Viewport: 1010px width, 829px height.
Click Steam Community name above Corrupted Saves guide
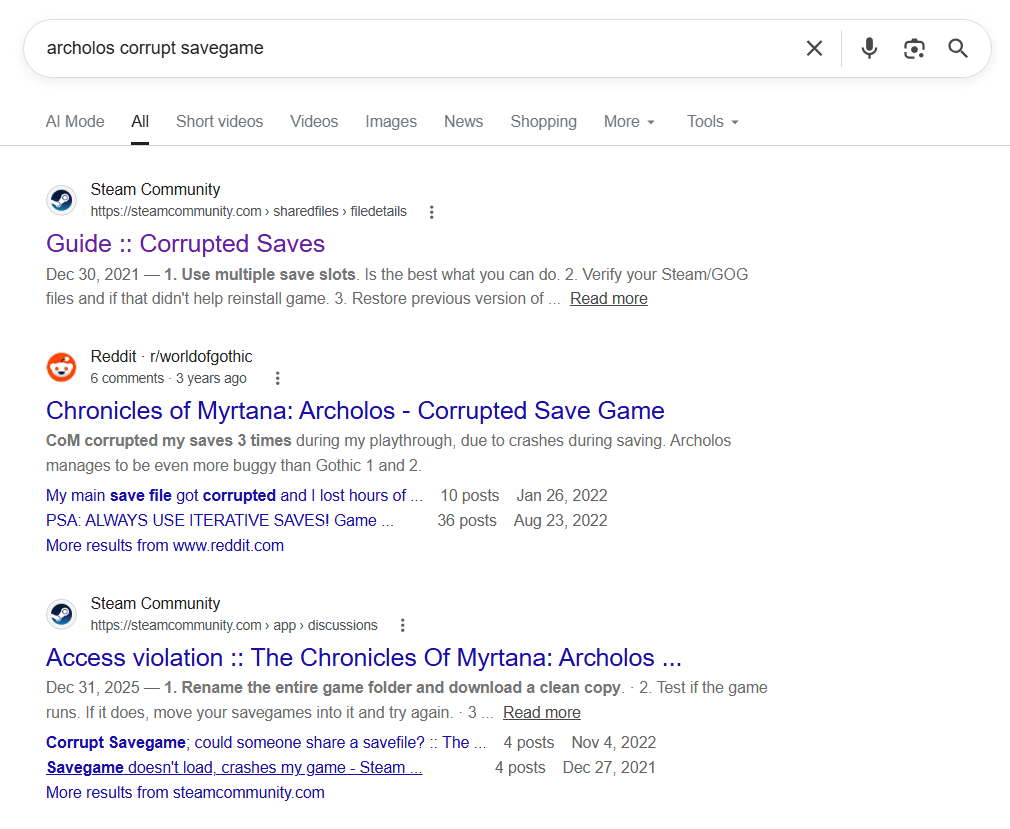click(x=155, y=189)
